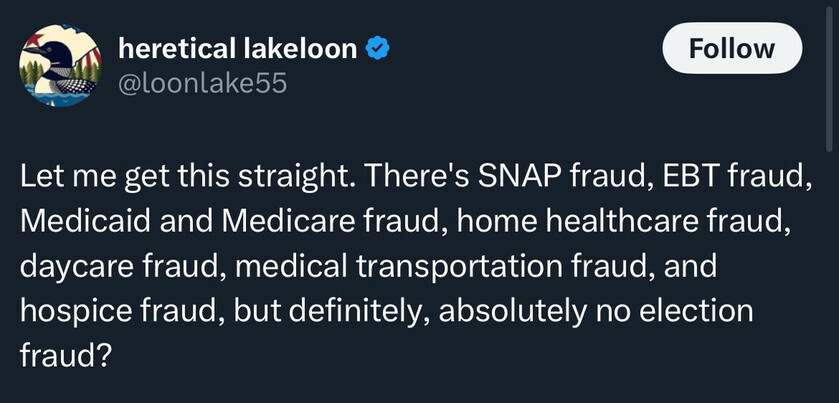This screenshot has width=839, height=403.
Task: Open the @loonlake55 handle link
Action: [x=202, y=83]
